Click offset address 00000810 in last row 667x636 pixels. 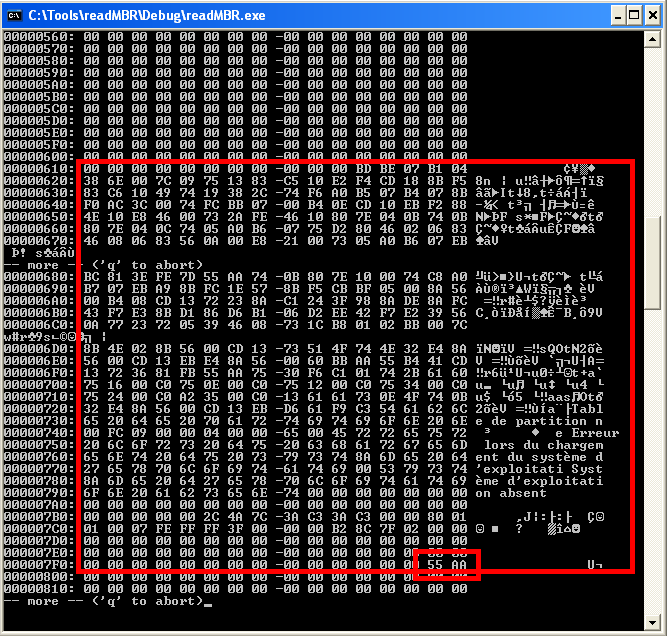37,589
